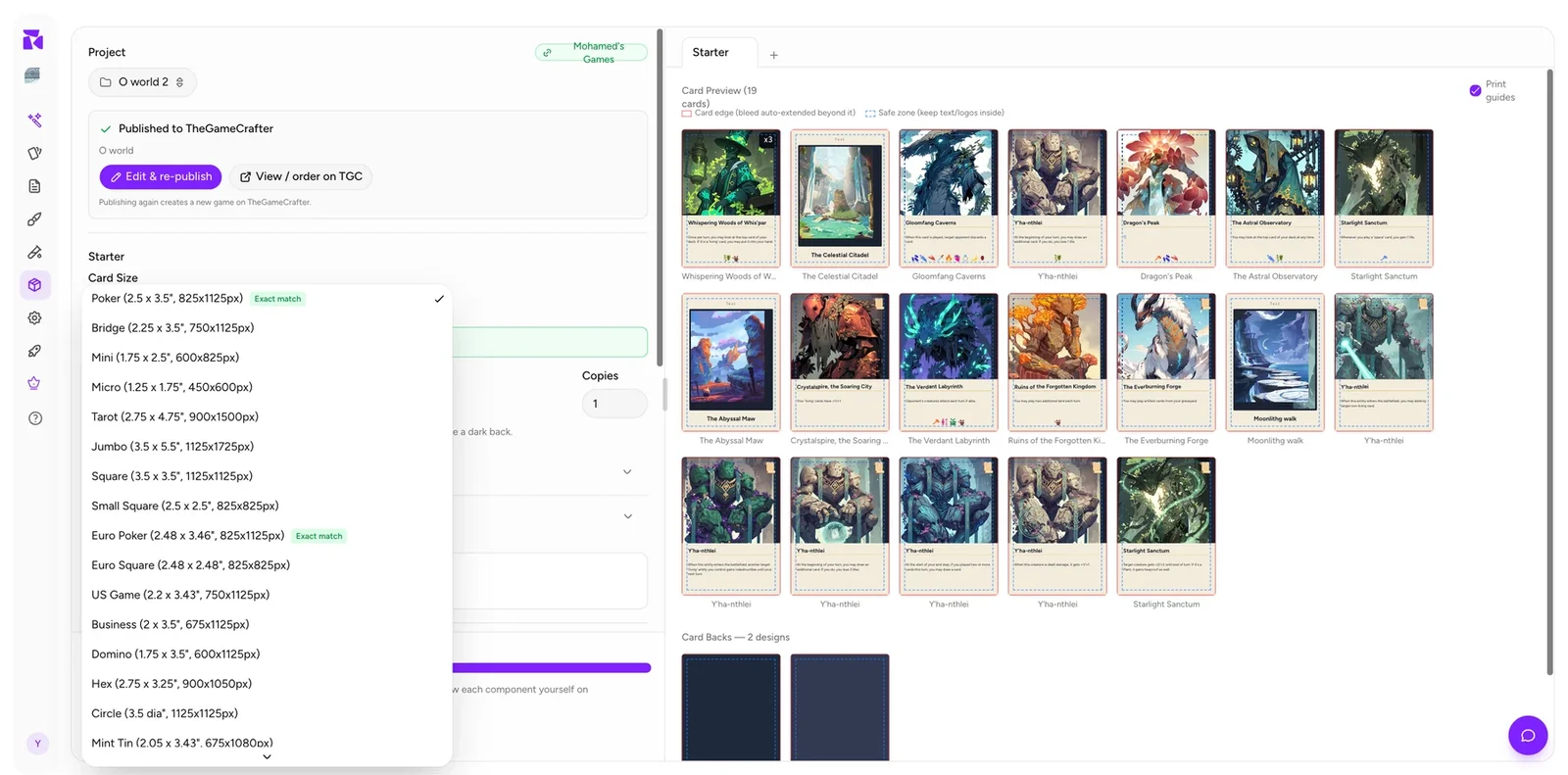This screenshot has height=775, width=1568.
Task: Open the project thumbnail in the sidebar
Action: pyautogui.click(x=32, y=75)
